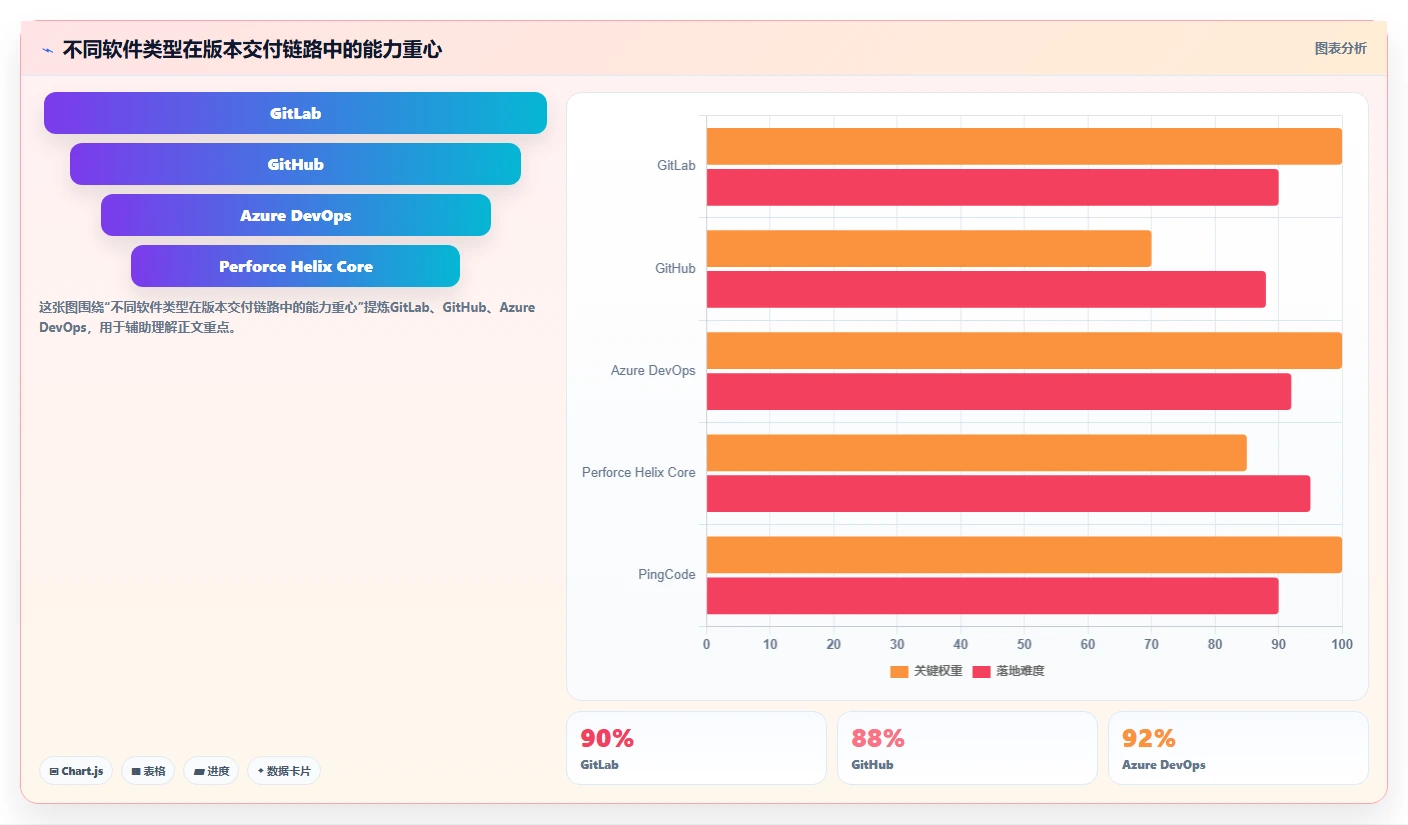Toggle the 关键权重 legend item
The image size is (1408, 825).
pos(926,671)
